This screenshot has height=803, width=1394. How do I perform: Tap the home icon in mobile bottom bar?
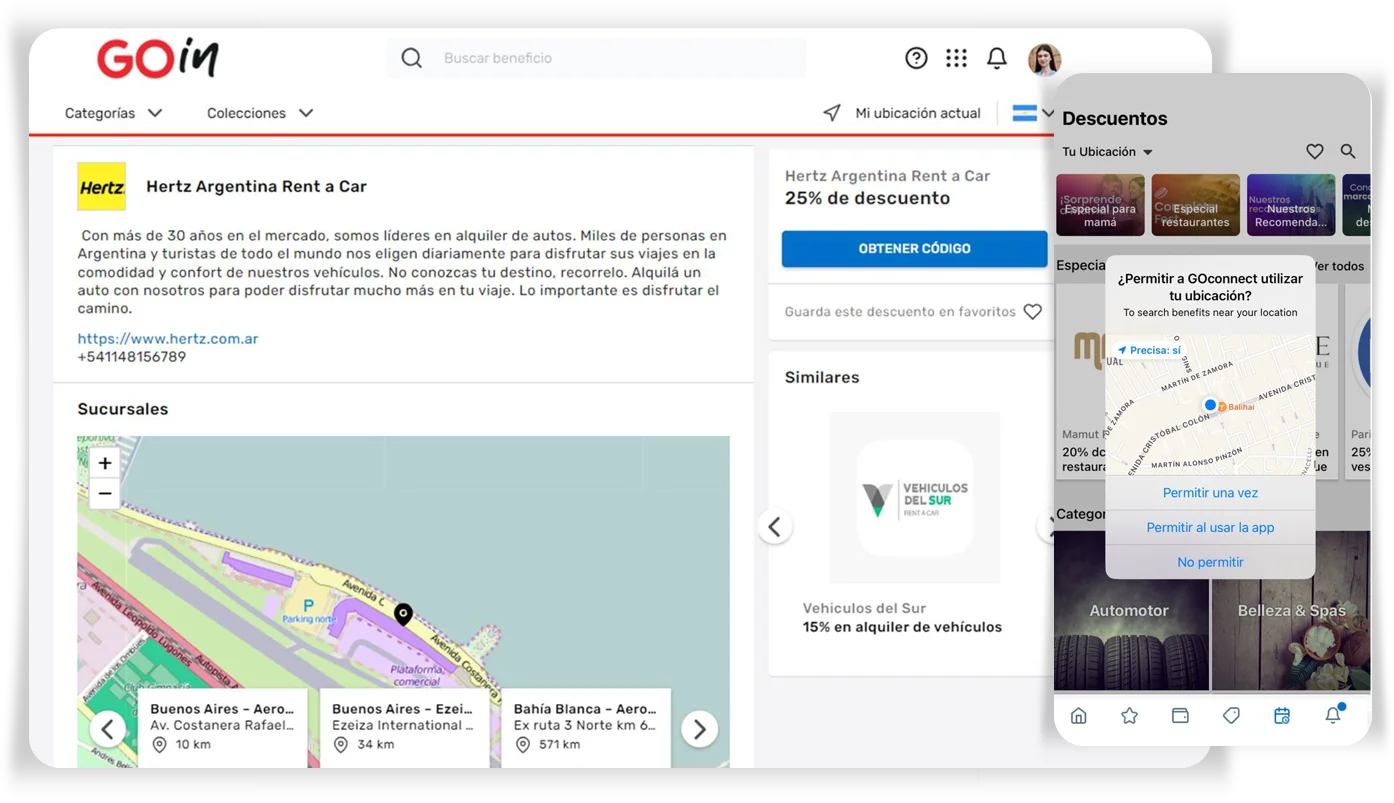pyautogui.click(x=1078, y=715)
